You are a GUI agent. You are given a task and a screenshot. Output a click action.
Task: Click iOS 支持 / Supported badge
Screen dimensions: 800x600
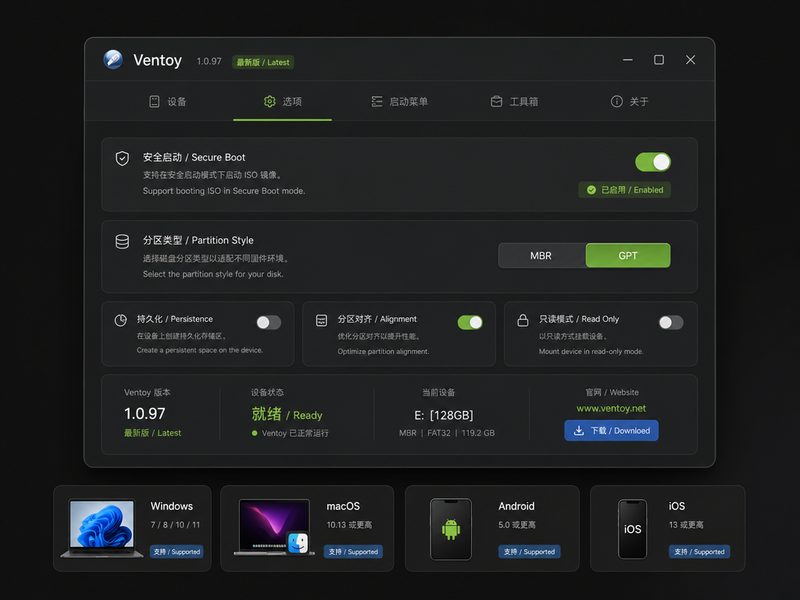click(699, 552)
